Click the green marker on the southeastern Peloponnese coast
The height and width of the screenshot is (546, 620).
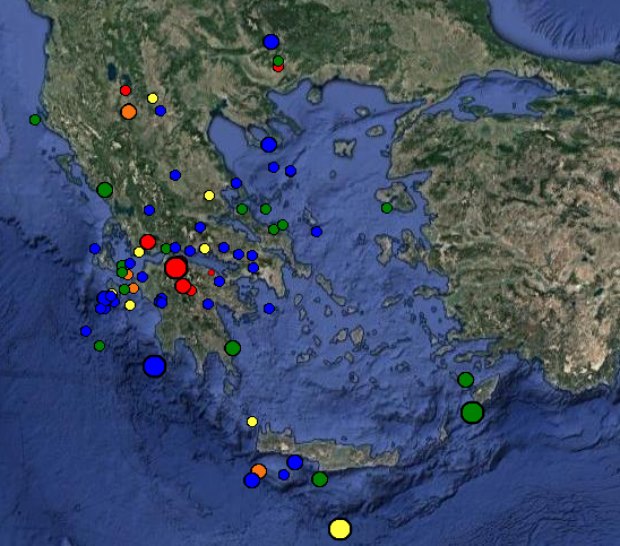point(232,348)
